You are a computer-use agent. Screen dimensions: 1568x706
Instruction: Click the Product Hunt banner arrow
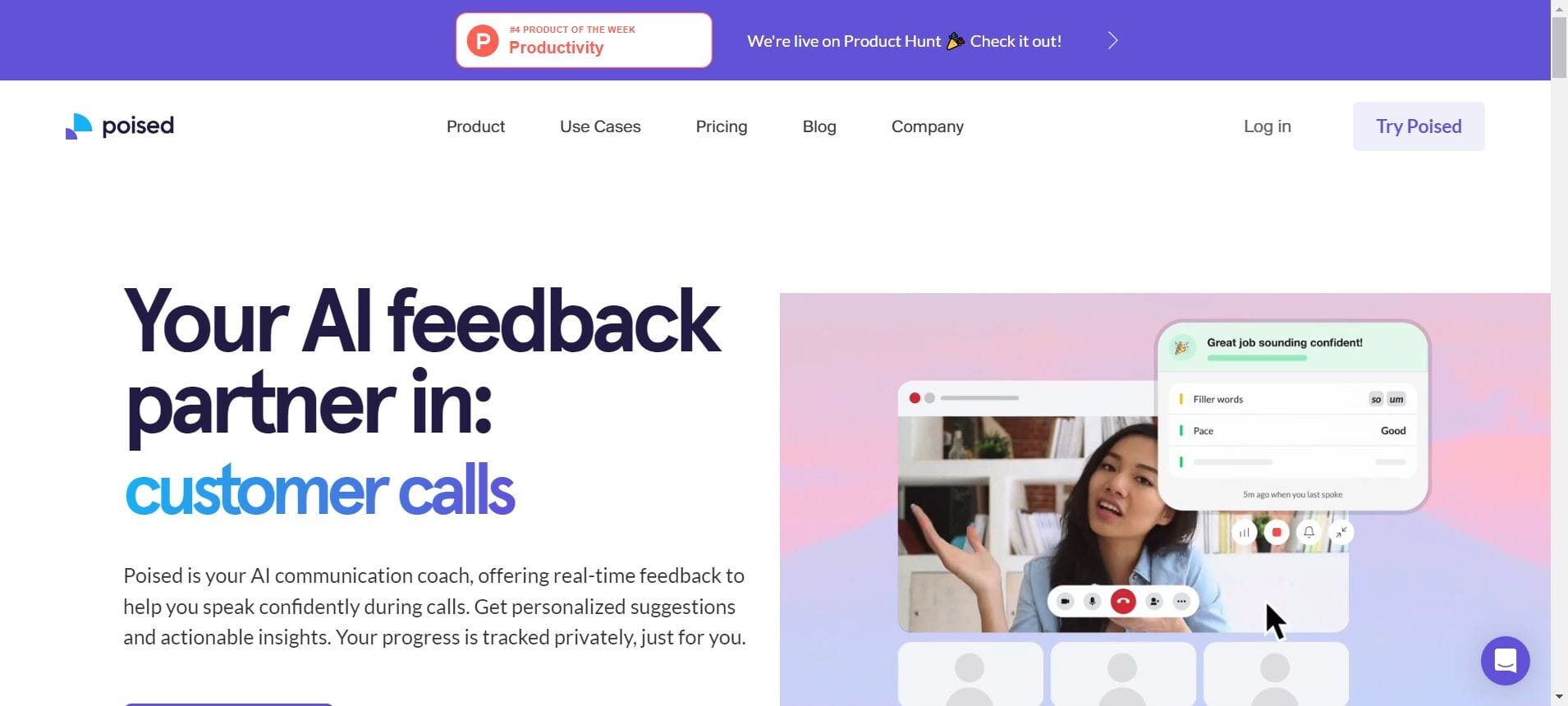point(1112,40)
